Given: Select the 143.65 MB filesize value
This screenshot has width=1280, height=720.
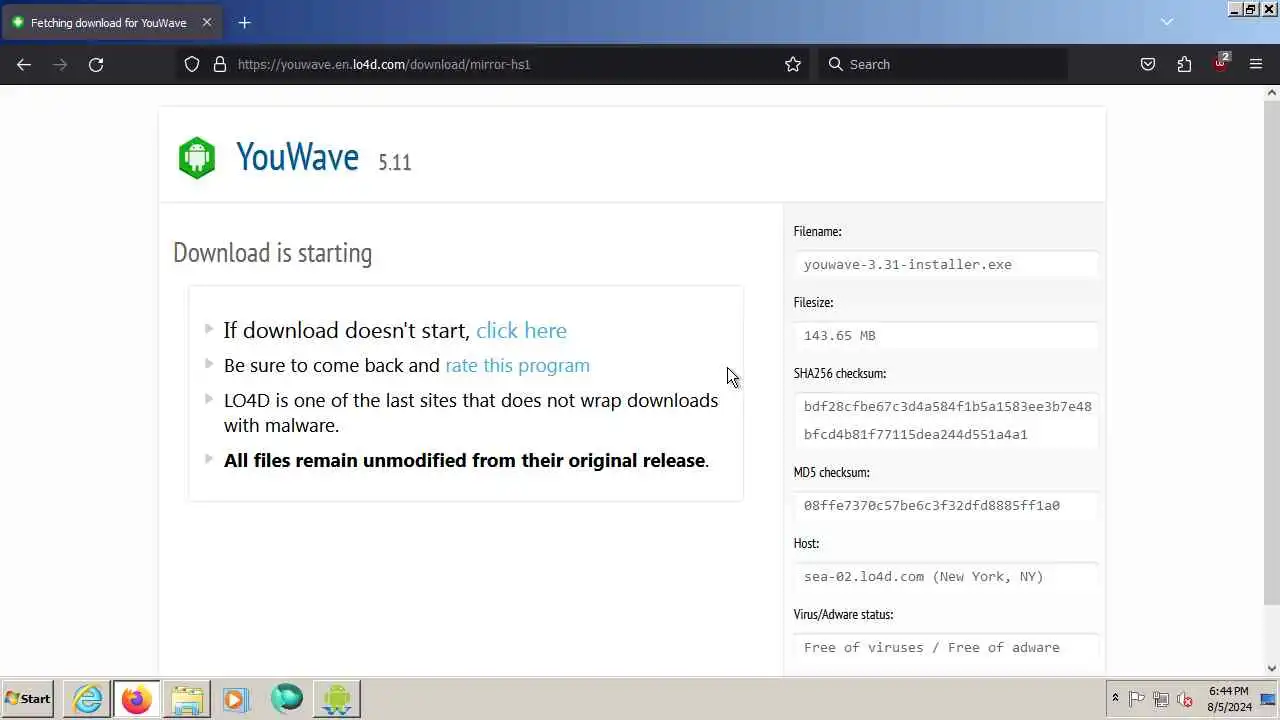Looking at the screenshot, I should pos(839,335).
